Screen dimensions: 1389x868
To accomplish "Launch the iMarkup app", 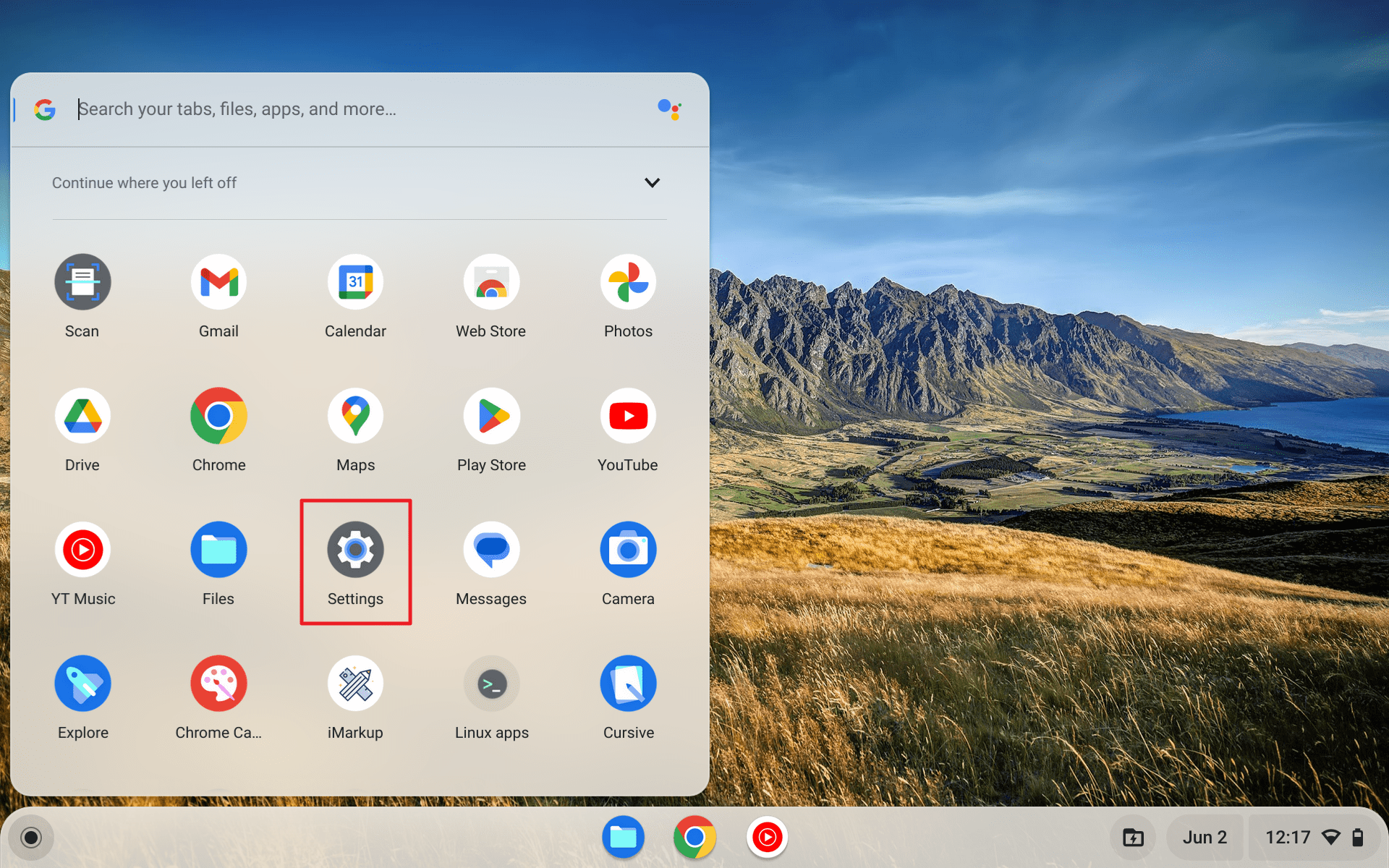I will [x=355, y=684].
